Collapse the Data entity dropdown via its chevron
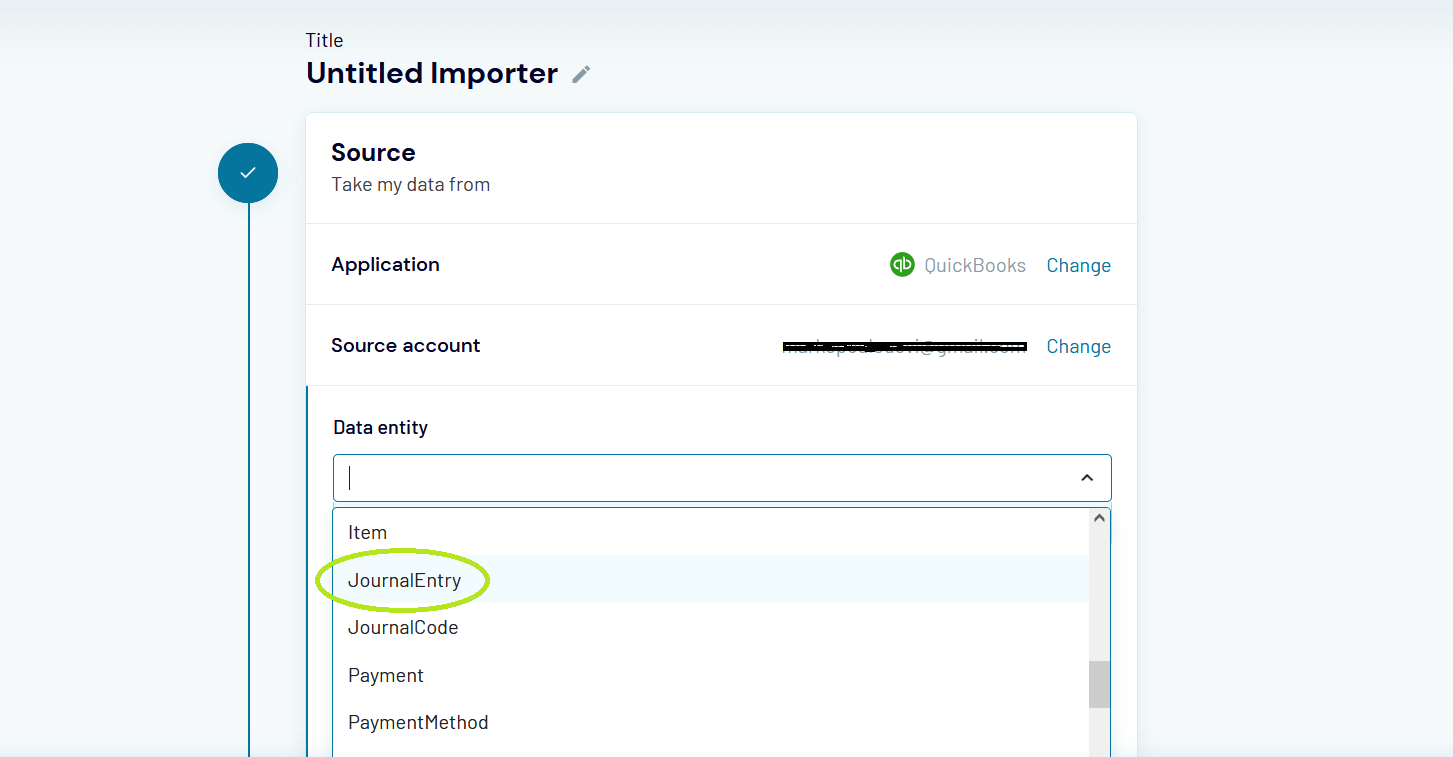 pos(1087,477)
